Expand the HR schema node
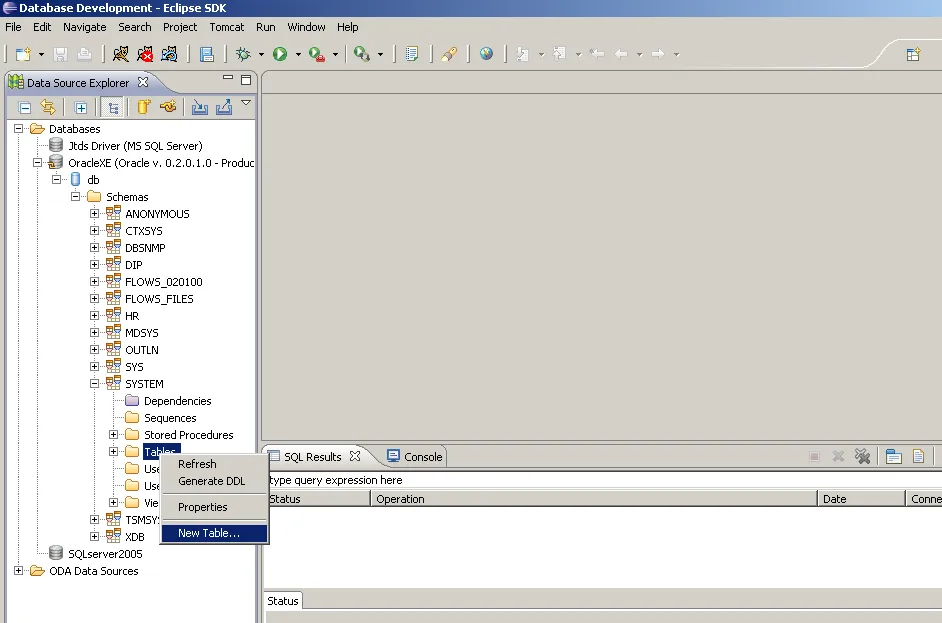The height and width of the screenshot is (623, 942). (95, 316)
